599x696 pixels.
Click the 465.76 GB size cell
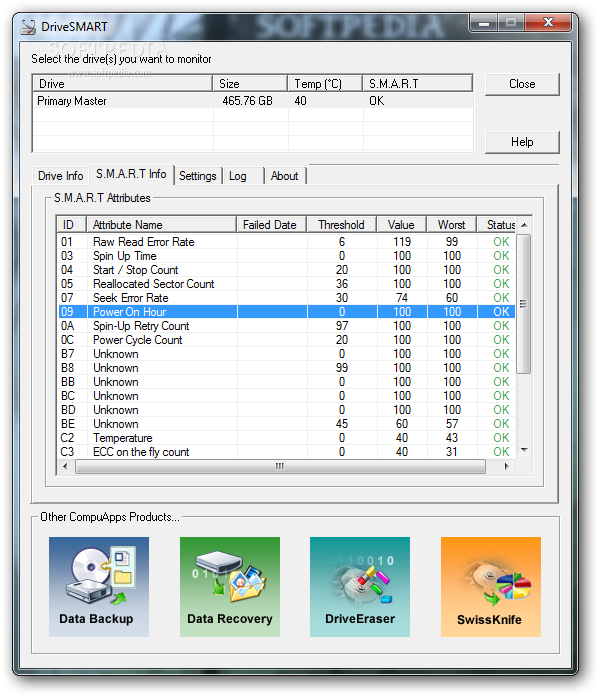(x=247, y=101)
